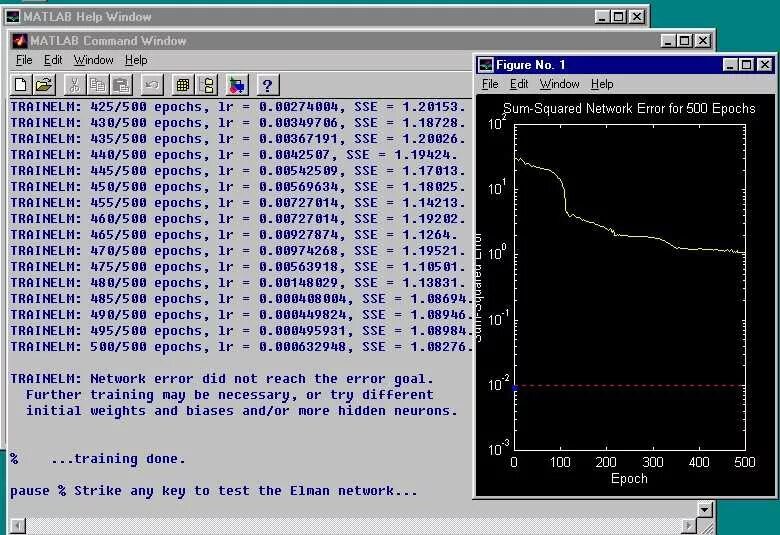
Task: Open File menu in Figure No. 1
Action: pos(490,84)
